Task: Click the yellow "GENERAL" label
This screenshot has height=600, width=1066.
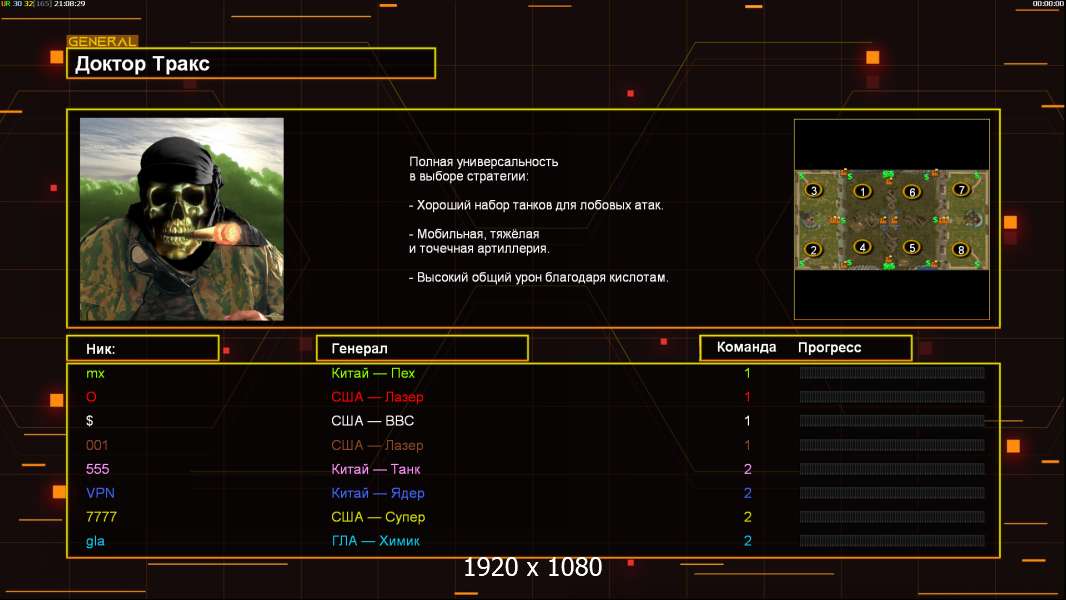Action: tap(102, 41)
